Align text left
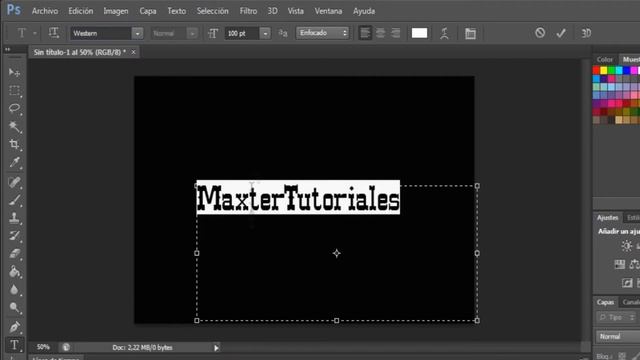Screen dimensions: 640x360 [365, 33]
